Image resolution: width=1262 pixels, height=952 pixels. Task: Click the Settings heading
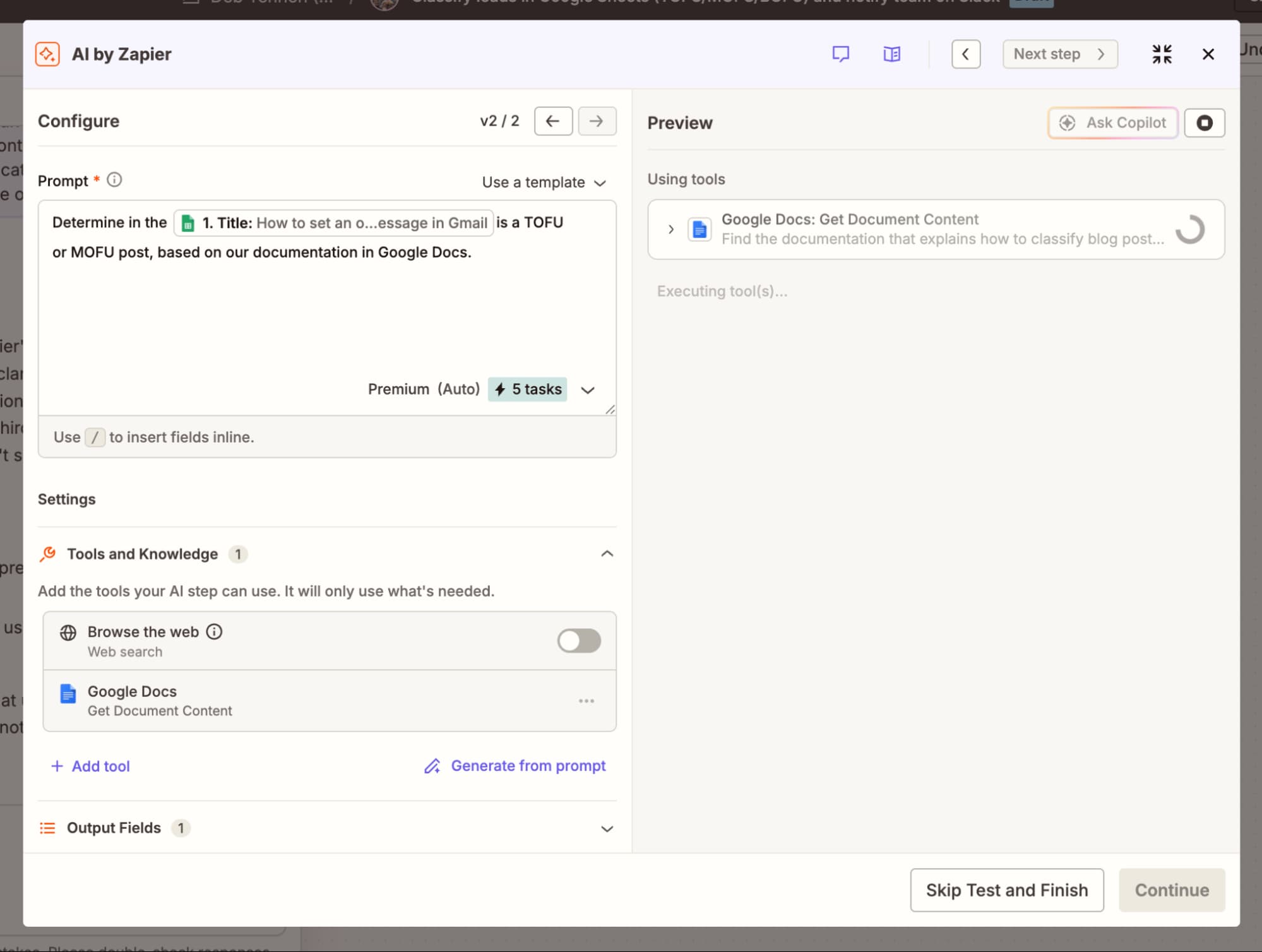click(x=67, y=499)
